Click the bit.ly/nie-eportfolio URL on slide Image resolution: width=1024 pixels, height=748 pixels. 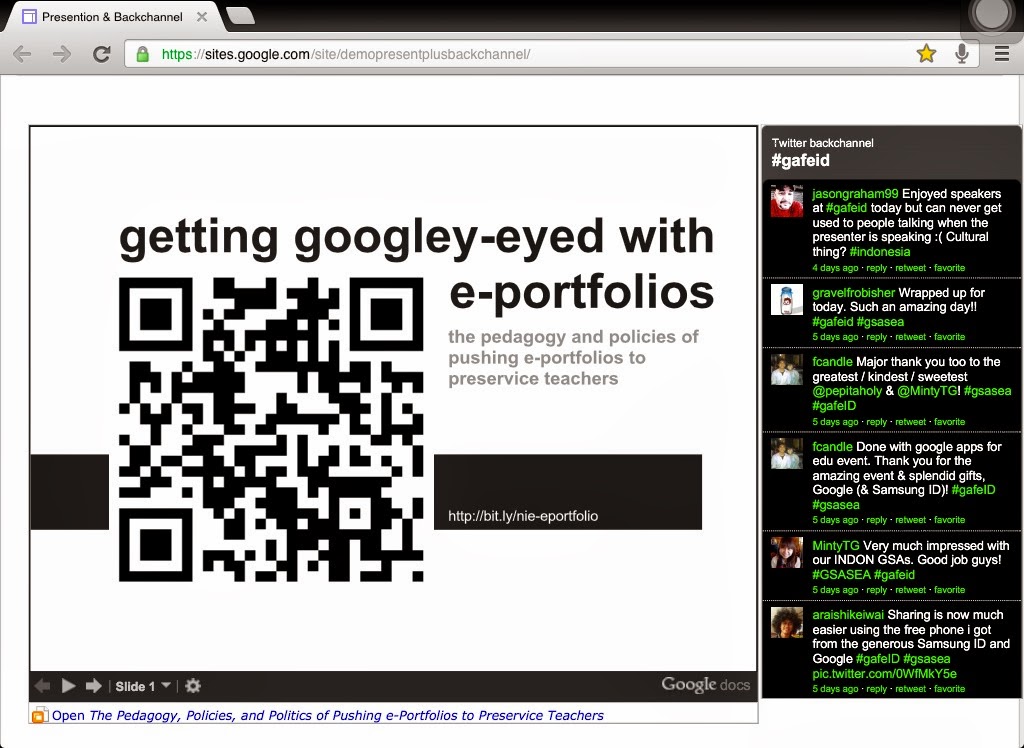(523, 516)
